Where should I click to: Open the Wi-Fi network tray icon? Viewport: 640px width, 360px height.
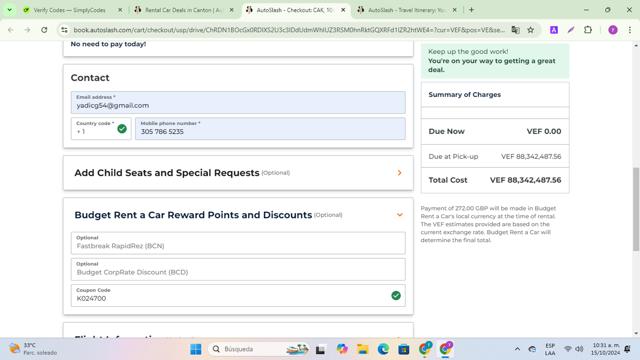coord(568,349)
